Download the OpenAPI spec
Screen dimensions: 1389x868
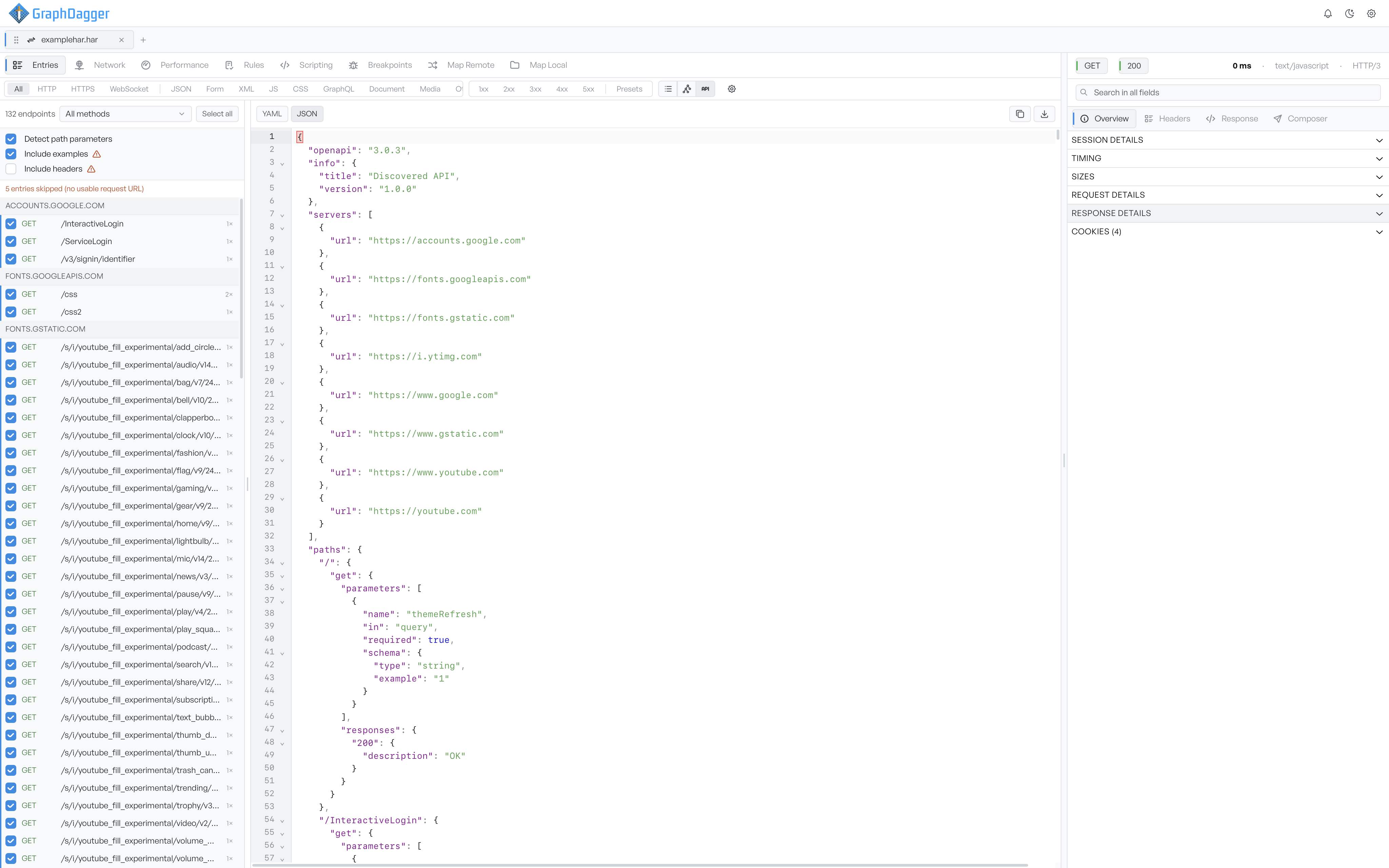click(1044, 114)
